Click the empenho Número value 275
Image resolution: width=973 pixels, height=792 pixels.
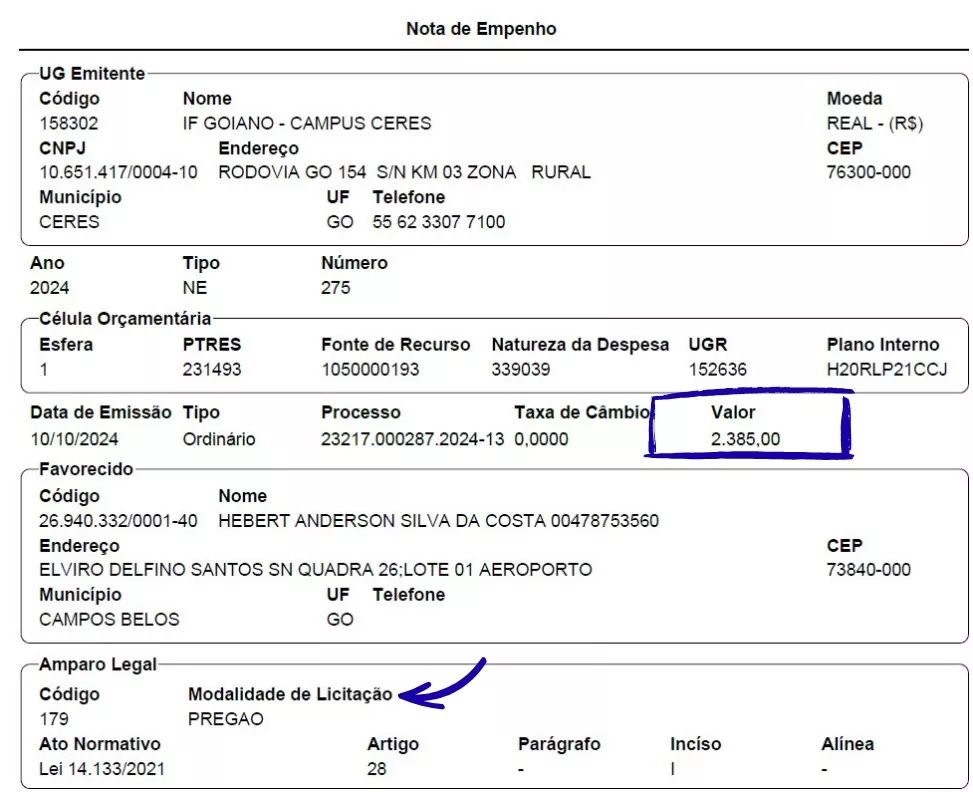pos(336,288)
